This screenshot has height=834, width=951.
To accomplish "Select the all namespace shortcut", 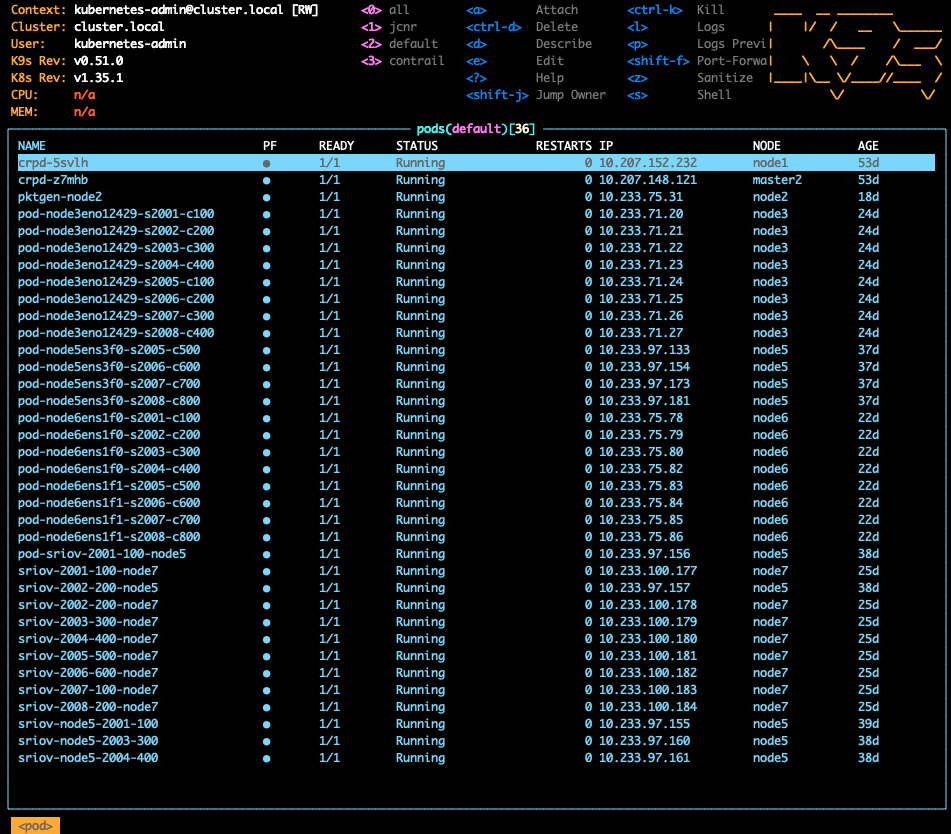I will point(385,10).
